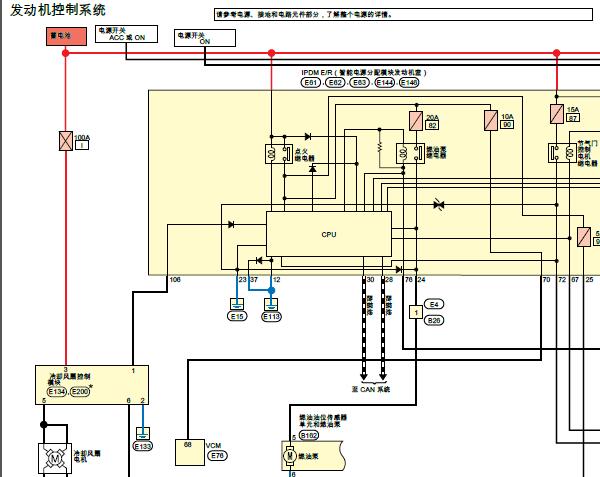Click pin number 12
600x477 pixels.
coord(277,280)
